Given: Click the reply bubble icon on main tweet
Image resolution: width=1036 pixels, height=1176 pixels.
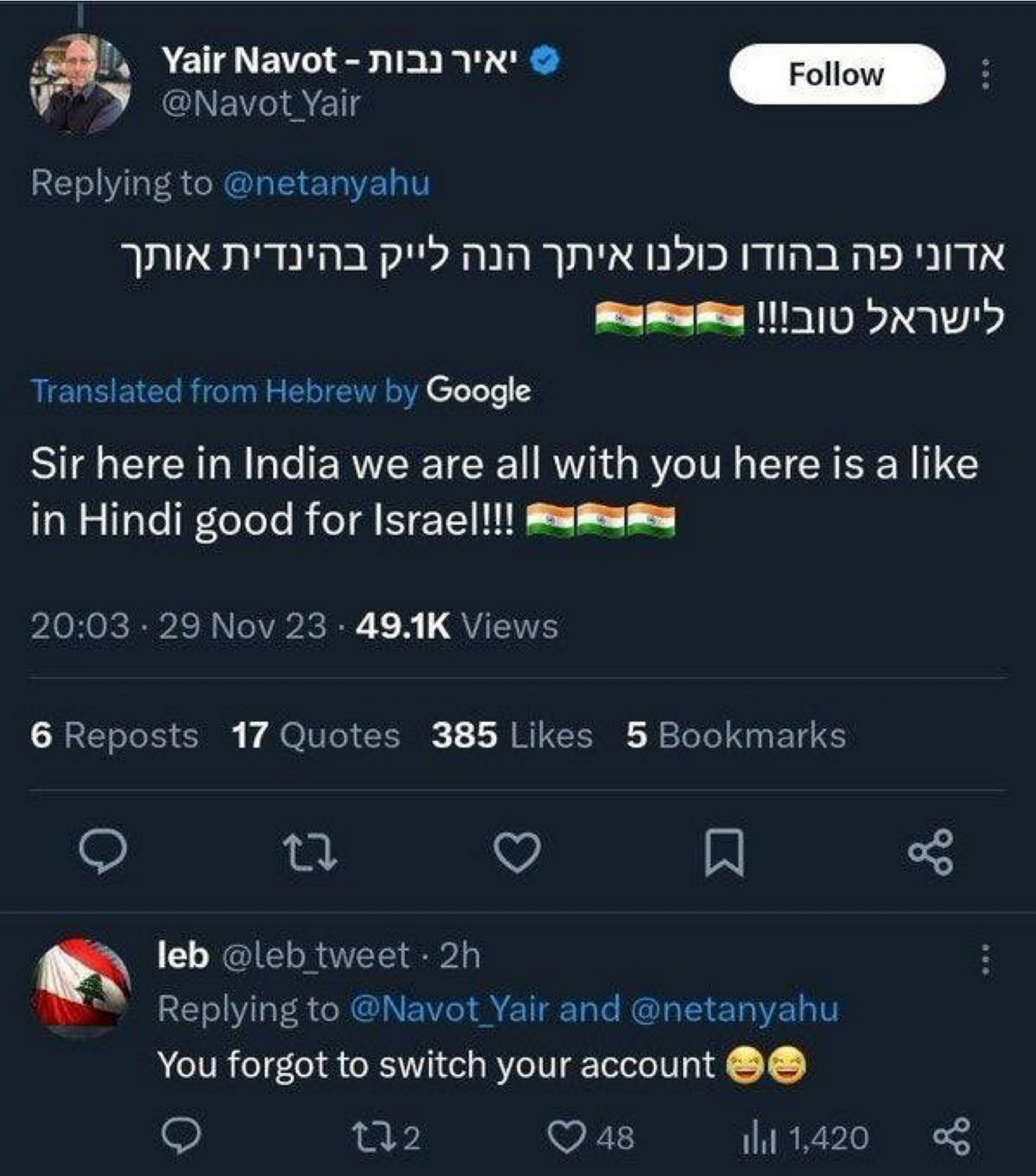Looking at the screenshot, I should pos(103,851).
